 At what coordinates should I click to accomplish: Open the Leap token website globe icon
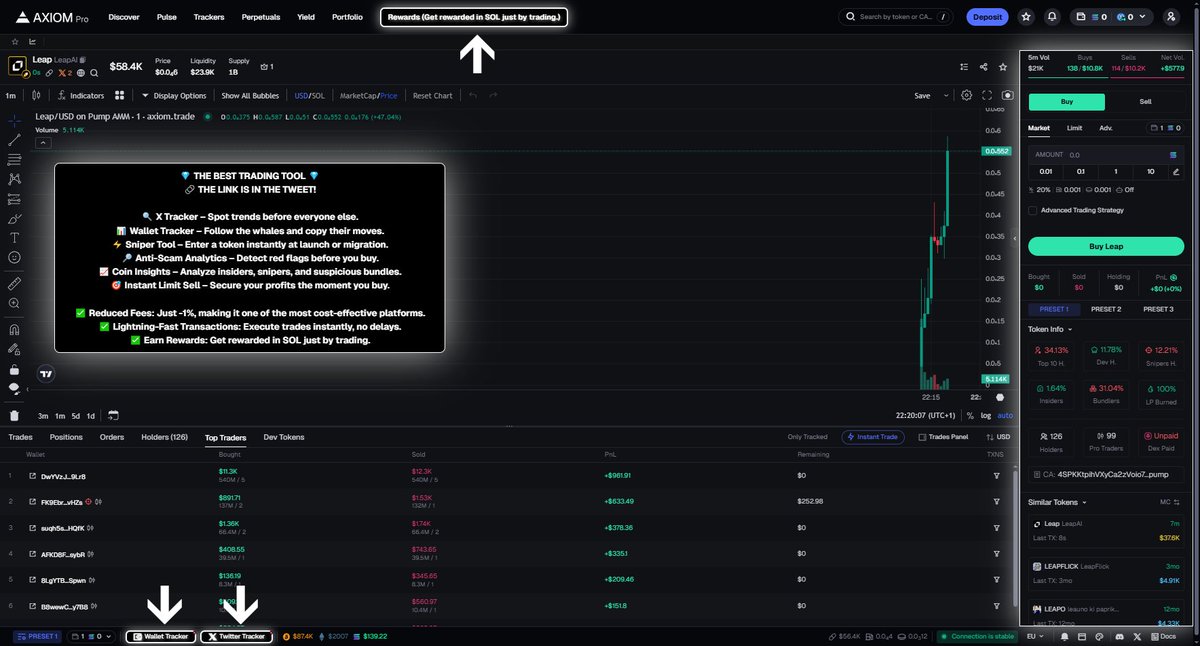tap(80, 73)
